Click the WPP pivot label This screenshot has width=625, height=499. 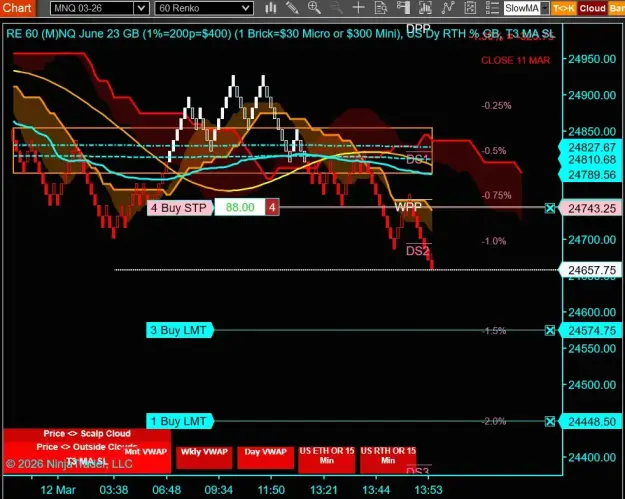click(x=408, y=207)
